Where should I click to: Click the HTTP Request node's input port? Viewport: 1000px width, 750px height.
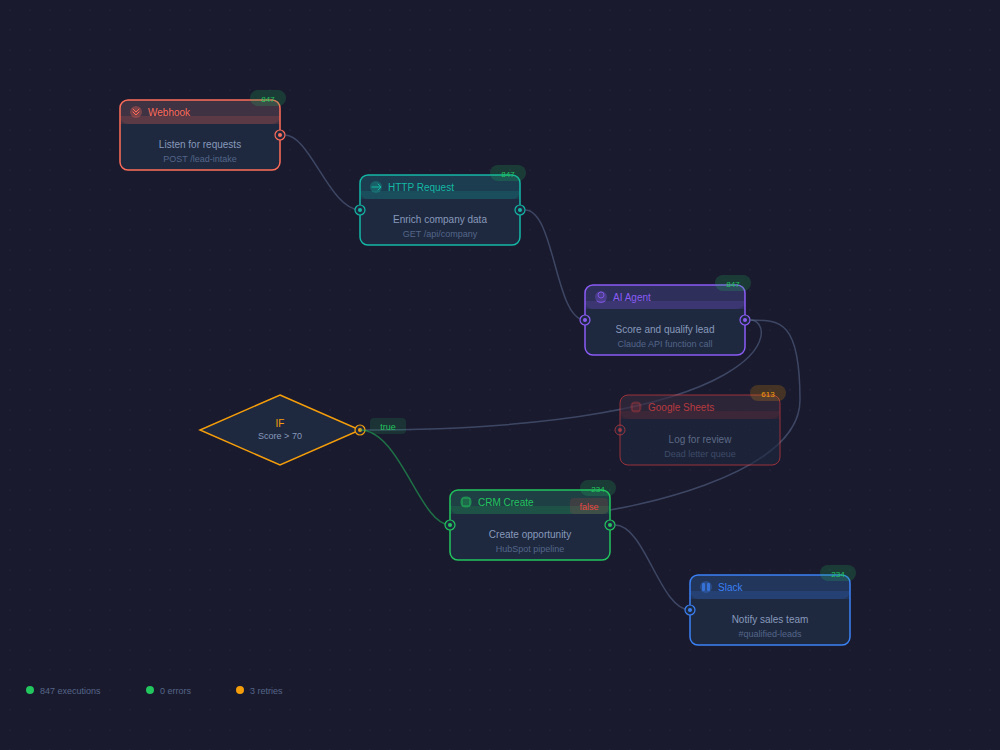360,210
